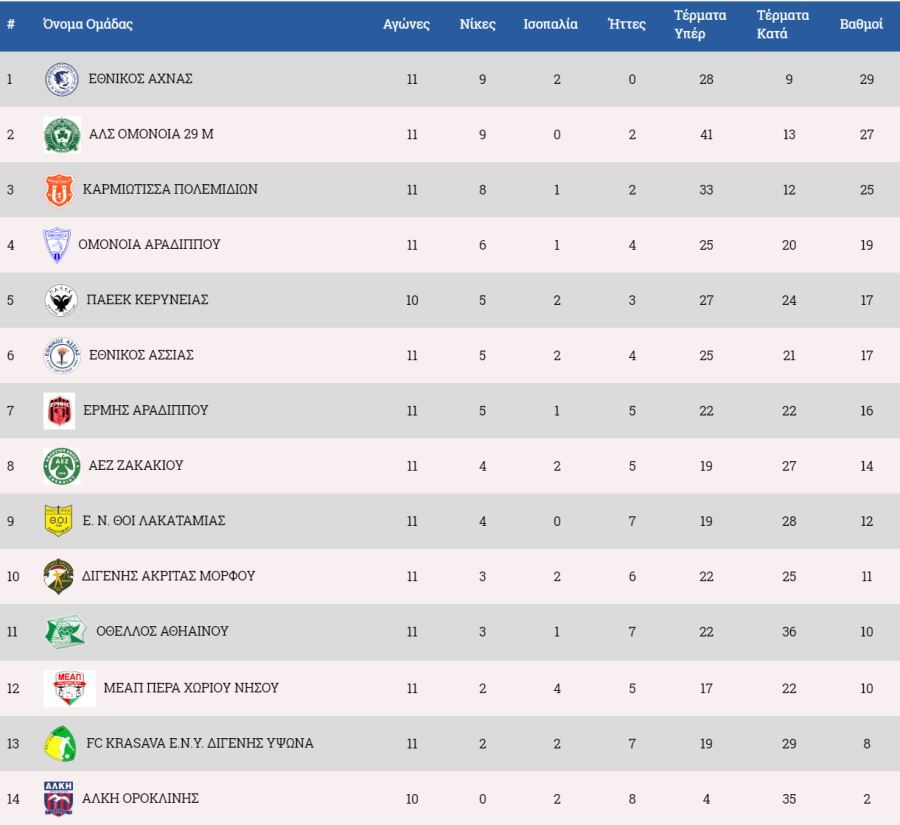
Task: Click the ΔΙΓΕΝΗΣ ΑΚΡΙΤΑΣ ΜΟΡΦΟΥ crest
Action: click(x=59, y=576)
